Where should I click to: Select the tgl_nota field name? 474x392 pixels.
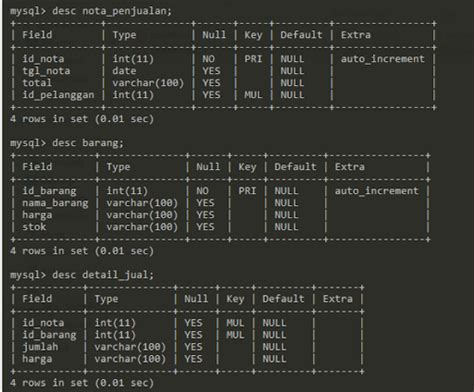(46, 71)
